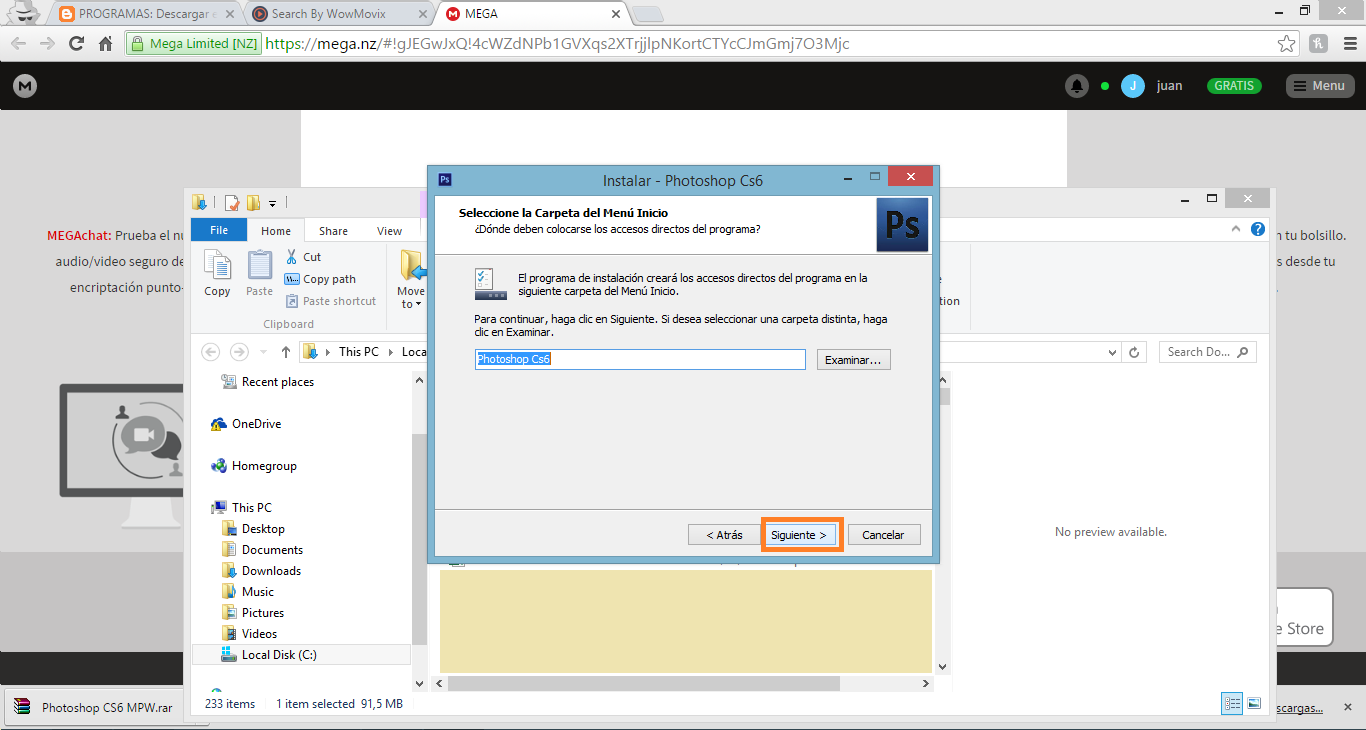Click Explorer's Forward navigation arrow
The image size is (1366, 730).
239,352
